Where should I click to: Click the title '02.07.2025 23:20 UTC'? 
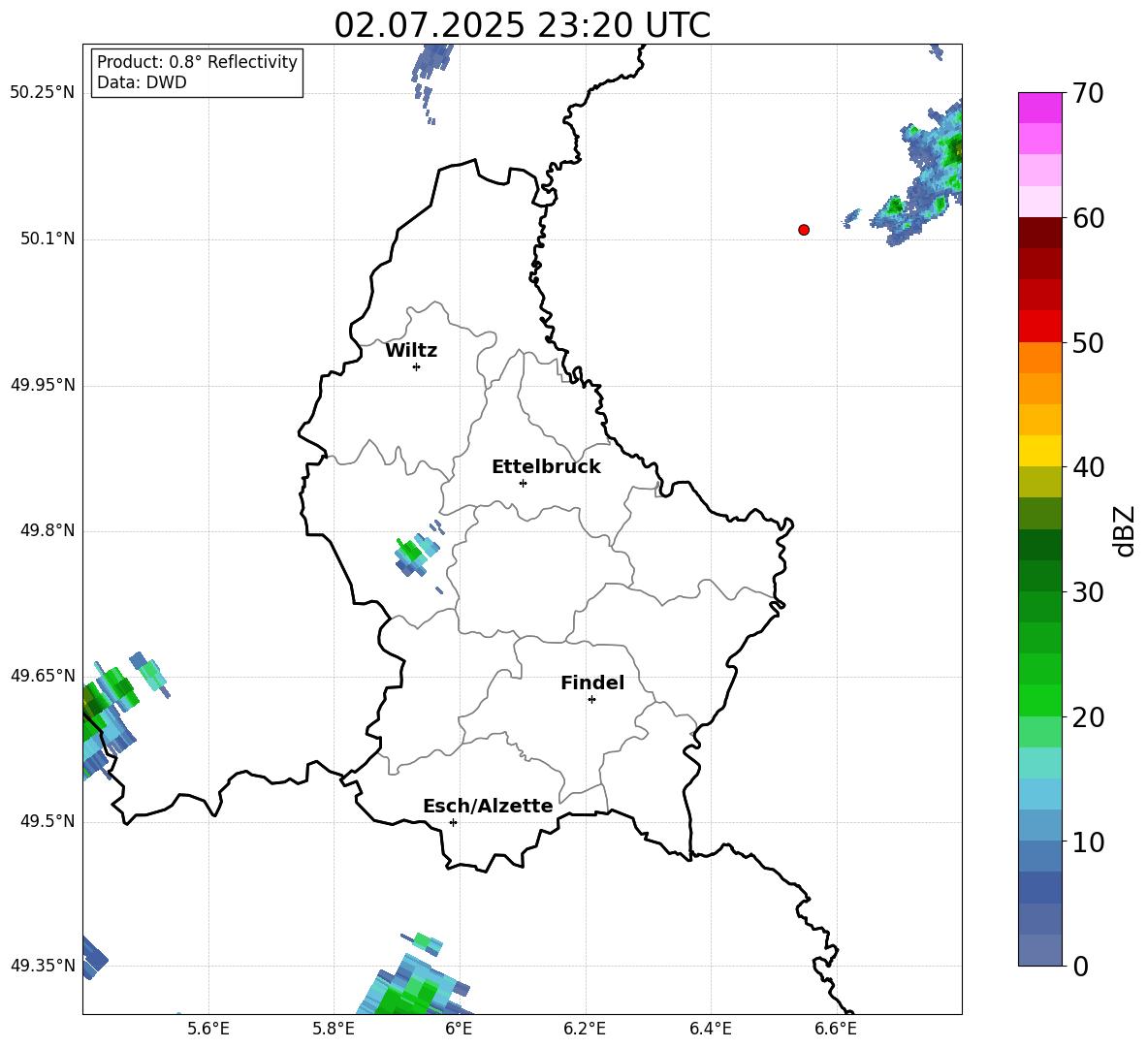point(522,25)
